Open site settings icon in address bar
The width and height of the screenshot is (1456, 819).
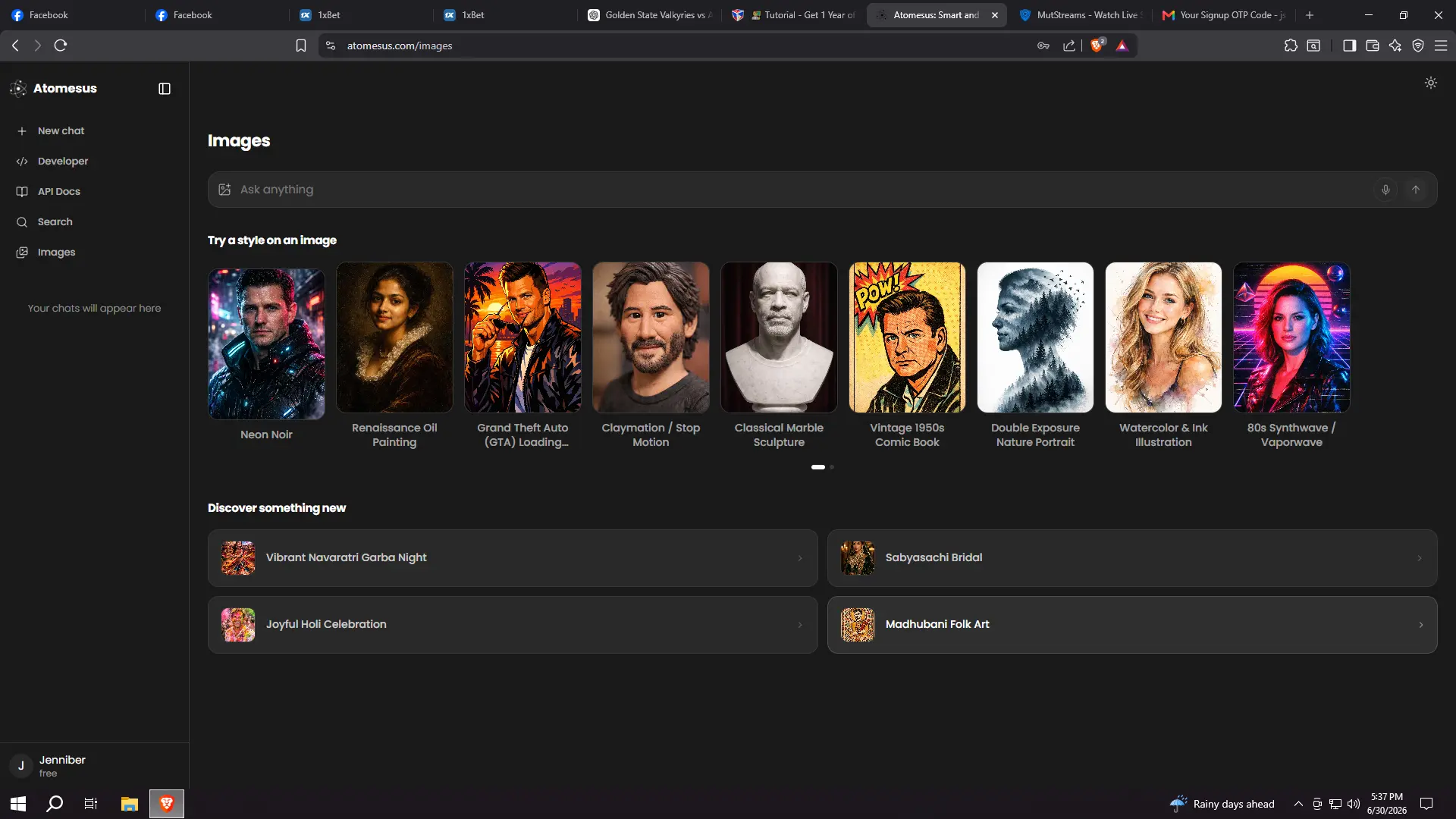point(330,45)
